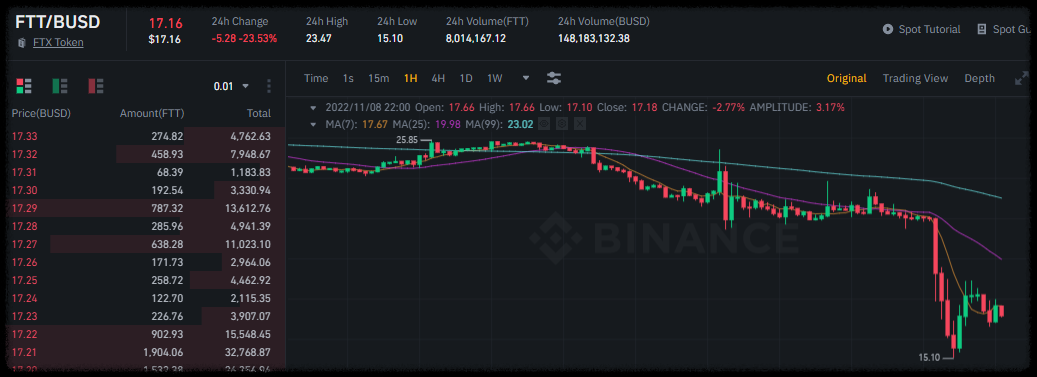
Task: Show combined buy and sell order book view
Action: (24, 85)
